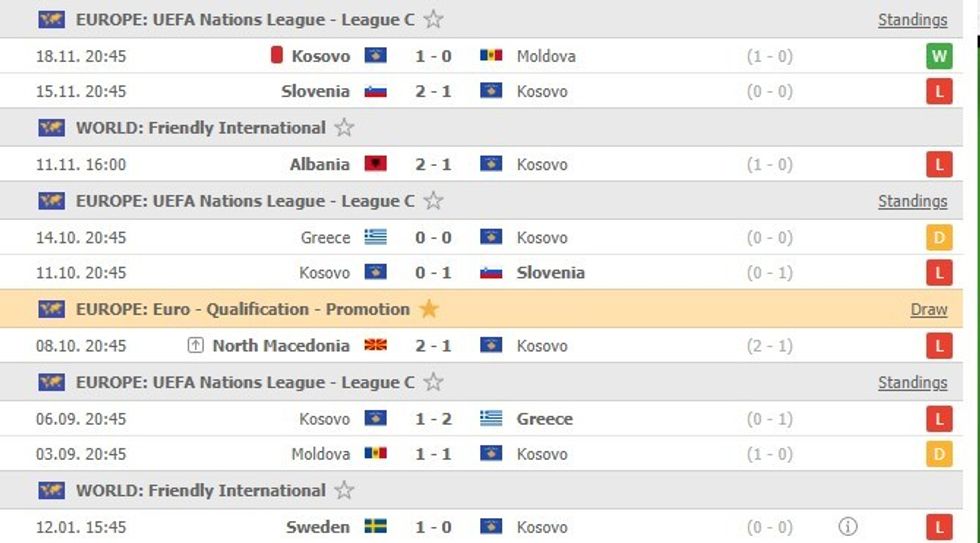
Task: Click the D badge on the Greece 0-0 Kosovo row
Action: click(x=938, y=237)
